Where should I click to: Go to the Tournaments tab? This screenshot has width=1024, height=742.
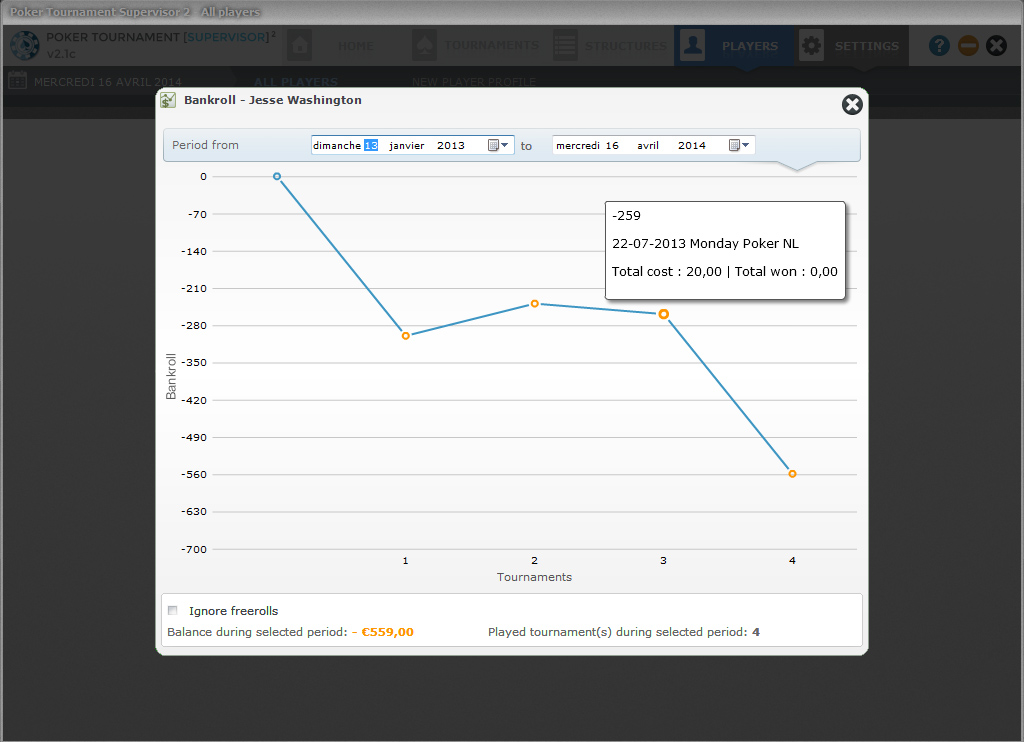(x=477, y=46)
